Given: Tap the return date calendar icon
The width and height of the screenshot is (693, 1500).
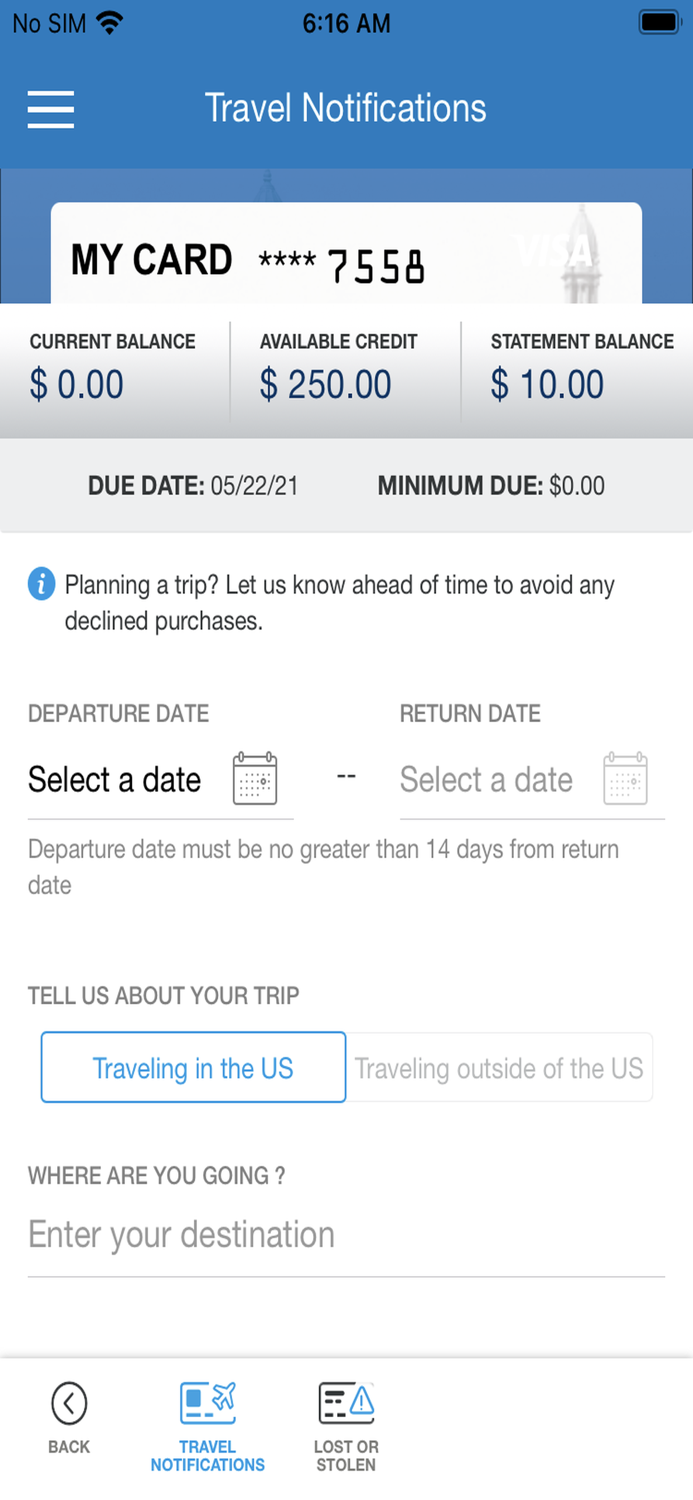Looking at the screenshot, I should 626,779.
